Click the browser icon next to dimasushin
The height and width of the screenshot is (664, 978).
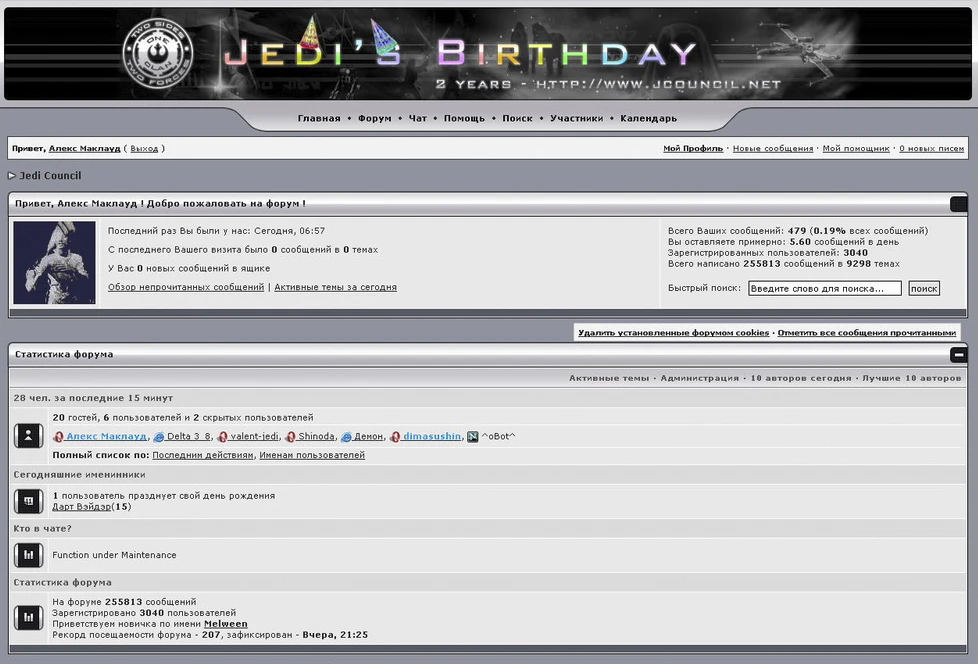[x=395, y=436]
